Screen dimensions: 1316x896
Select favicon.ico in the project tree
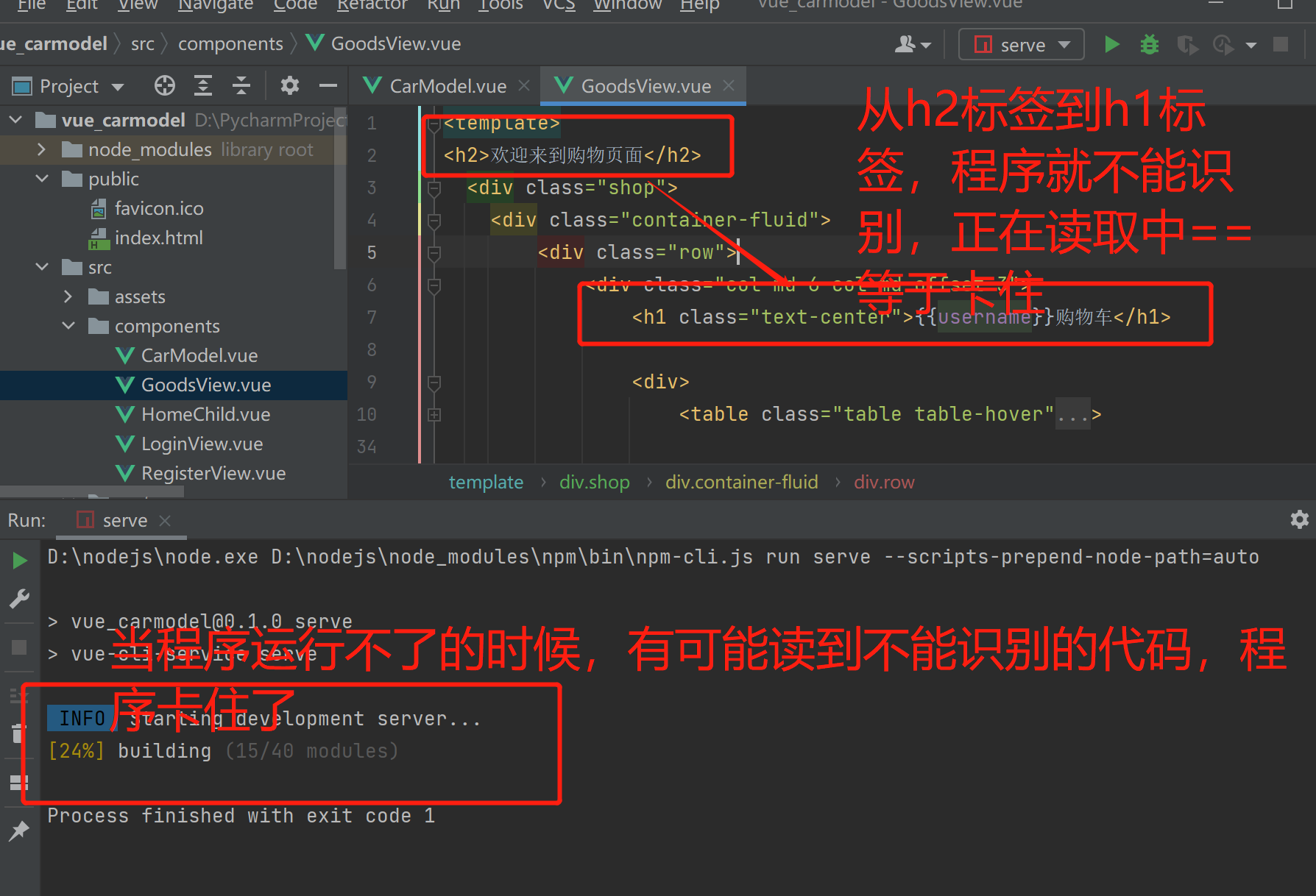pyautogui.click(x=159, y=208)
